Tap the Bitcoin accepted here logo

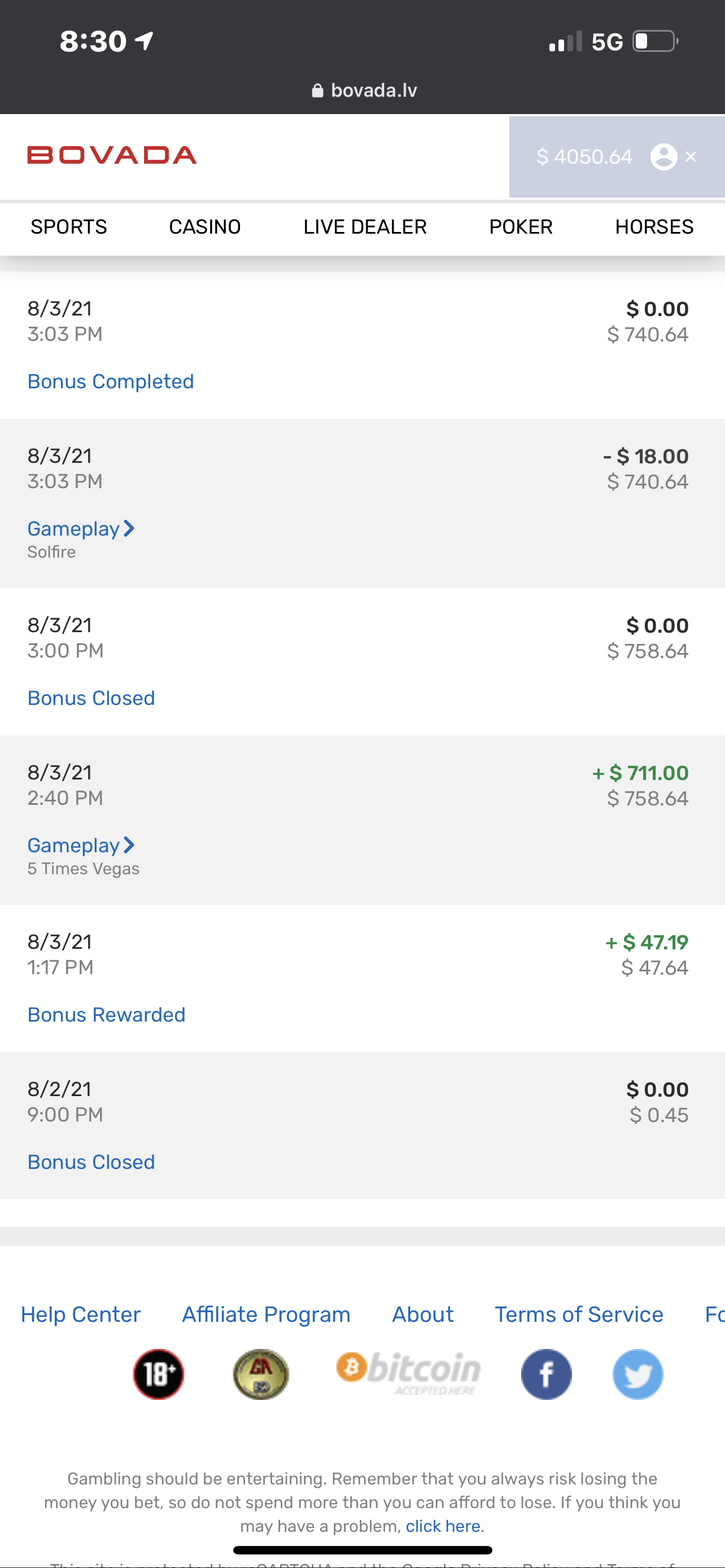[x=409, y=1373]
